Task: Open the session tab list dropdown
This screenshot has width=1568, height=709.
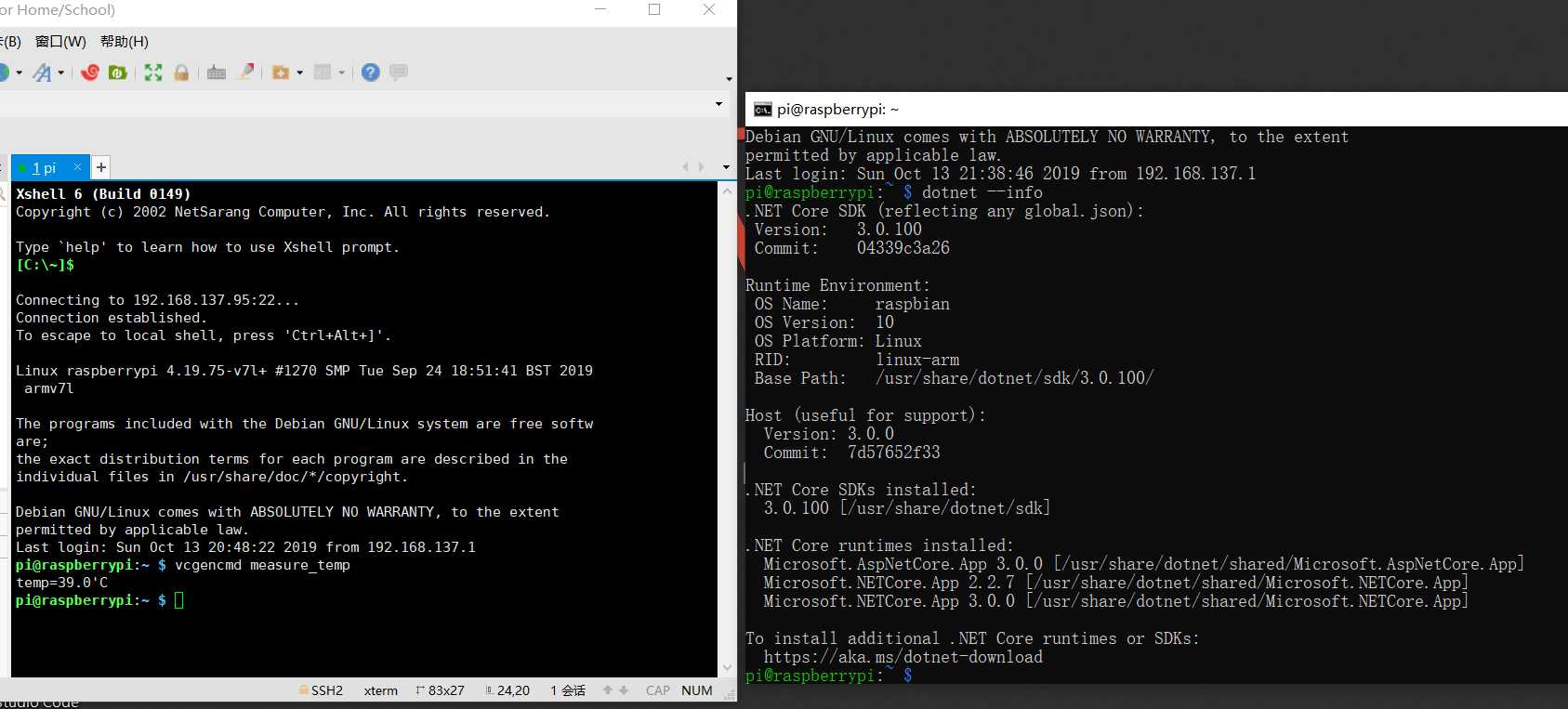Action: pos(726,167)
